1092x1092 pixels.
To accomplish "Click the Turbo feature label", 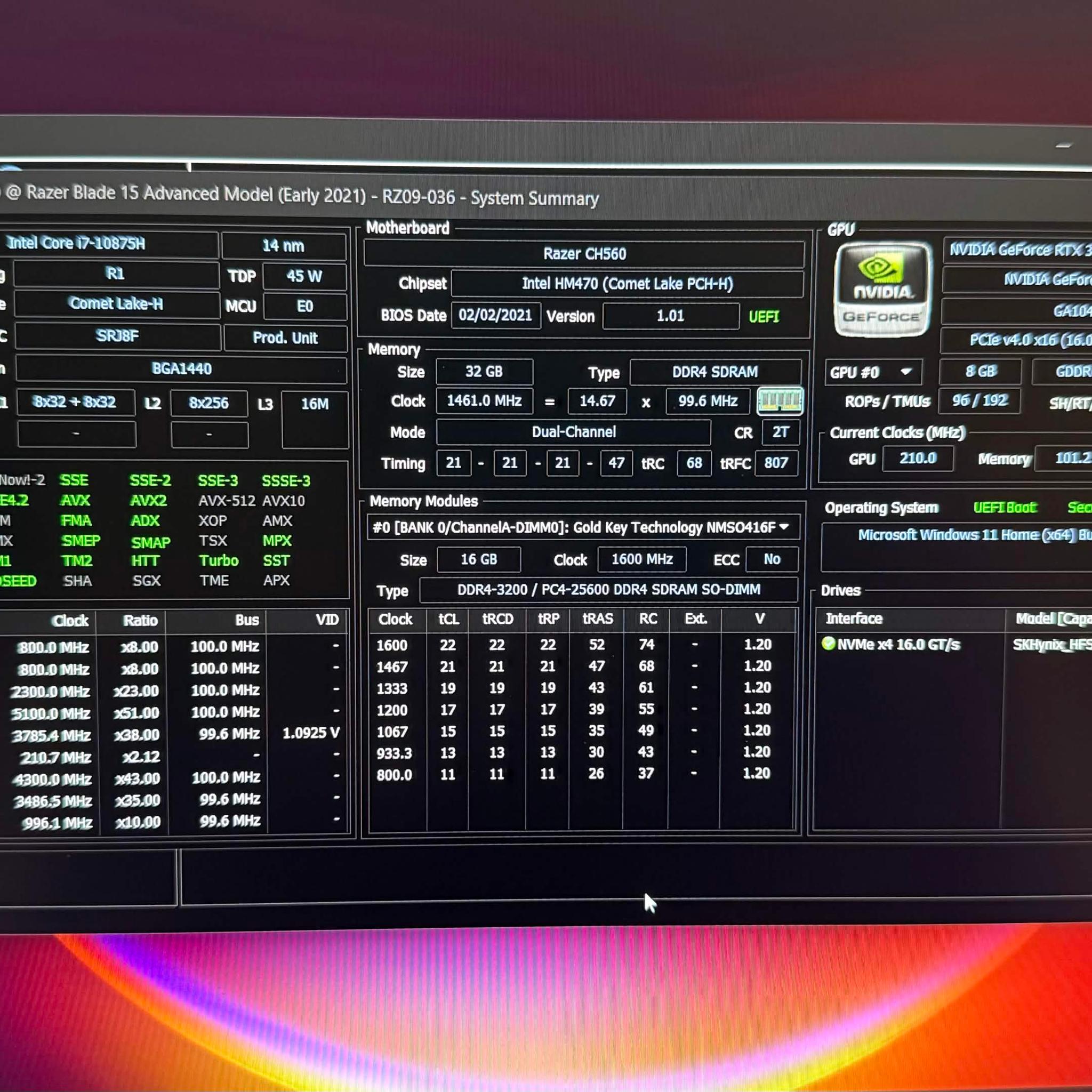I will [x=219, y=561].
